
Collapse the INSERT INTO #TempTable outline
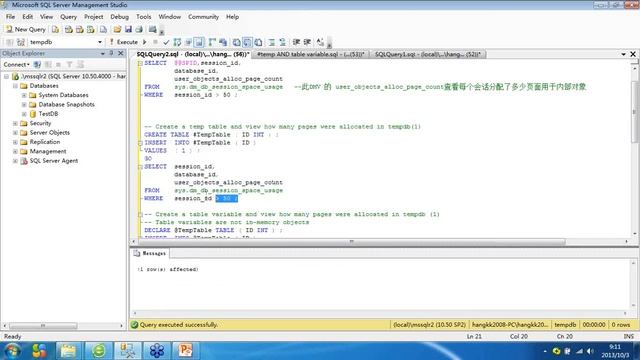point(140,143)
